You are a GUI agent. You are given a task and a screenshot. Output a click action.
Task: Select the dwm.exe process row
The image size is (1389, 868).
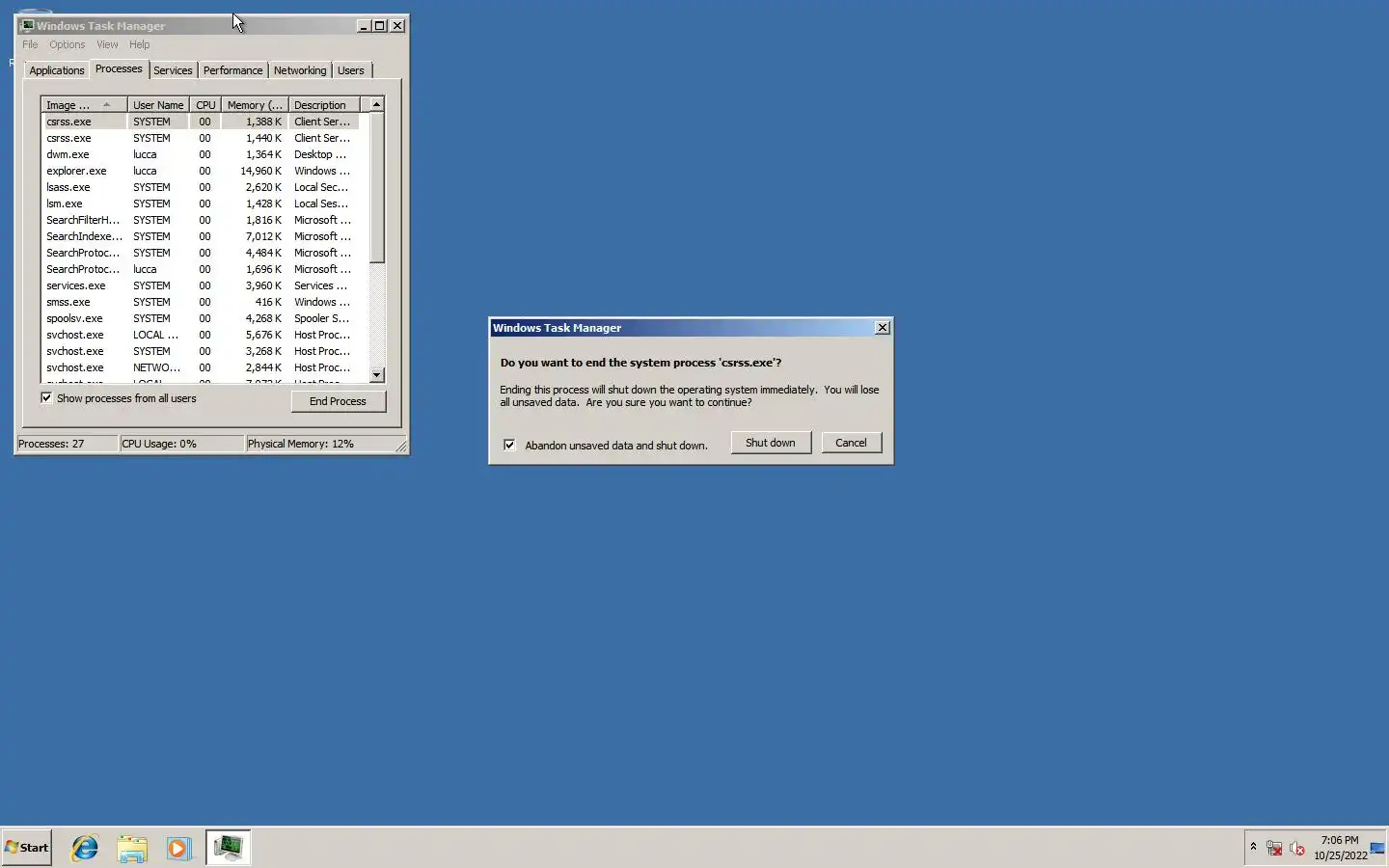coord(201,154)
